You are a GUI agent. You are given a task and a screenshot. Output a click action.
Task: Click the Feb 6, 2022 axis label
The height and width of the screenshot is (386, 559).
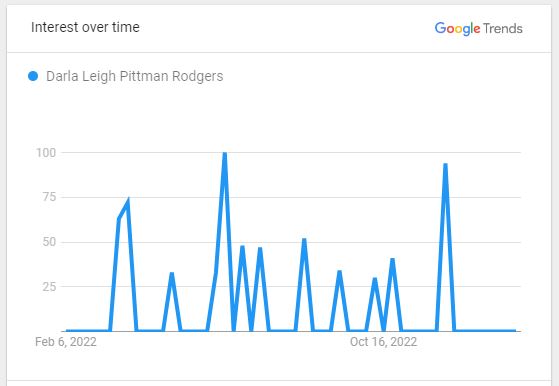click(66, 342)
